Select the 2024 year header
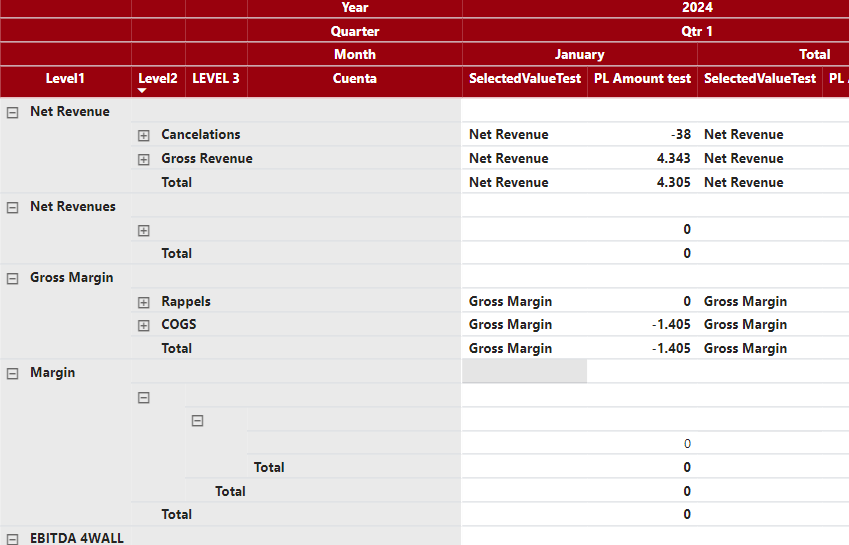This screenshot has width=849, height=545. pyautogui.click(x=697, y=7)
